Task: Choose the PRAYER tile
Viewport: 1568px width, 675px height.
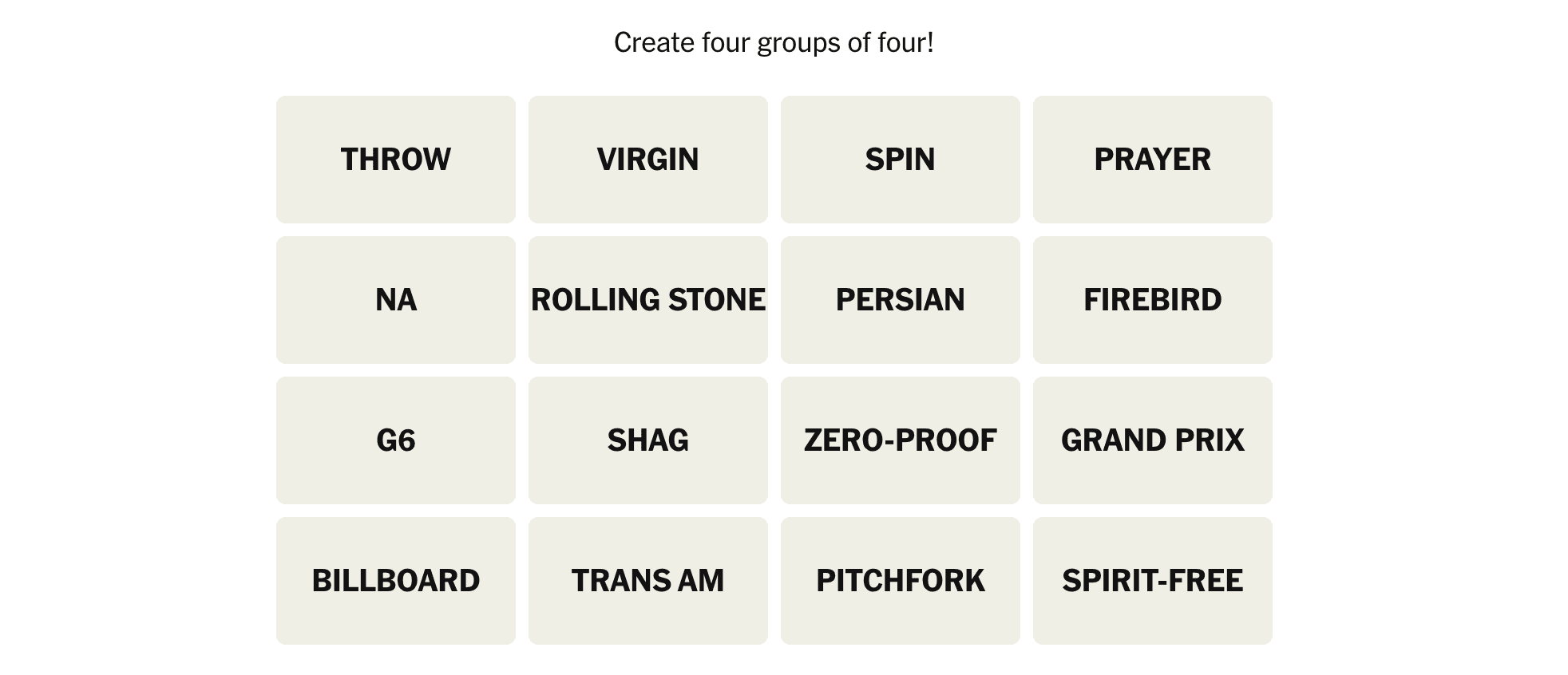Action: click(1153, 160)
